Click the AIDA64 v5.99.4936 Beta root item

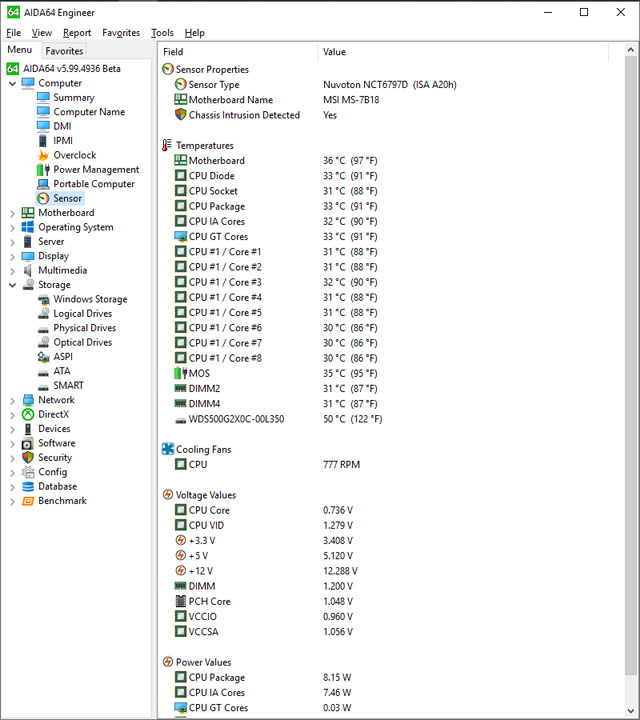point(72,69)
